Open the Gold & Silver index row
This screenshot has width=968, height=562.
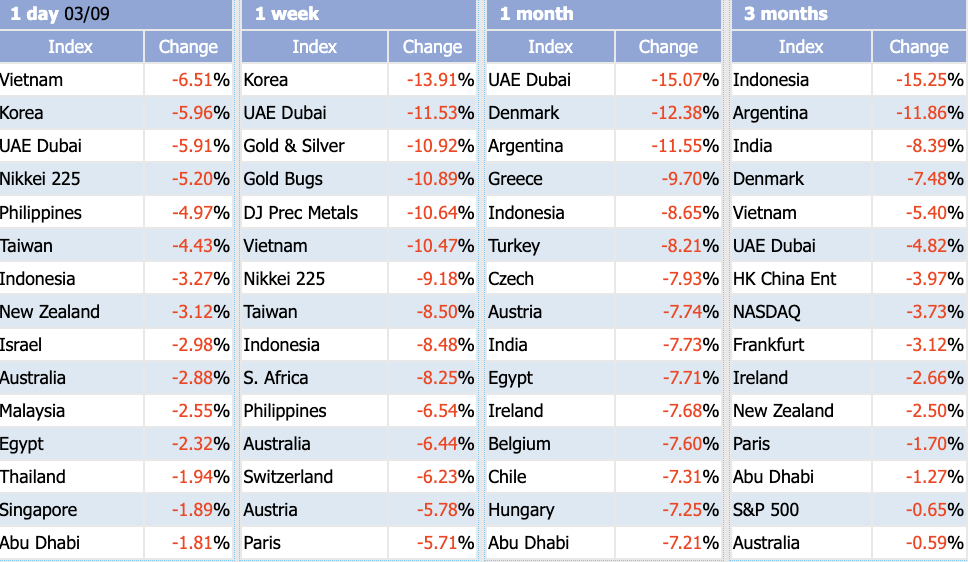coord(294,146)
